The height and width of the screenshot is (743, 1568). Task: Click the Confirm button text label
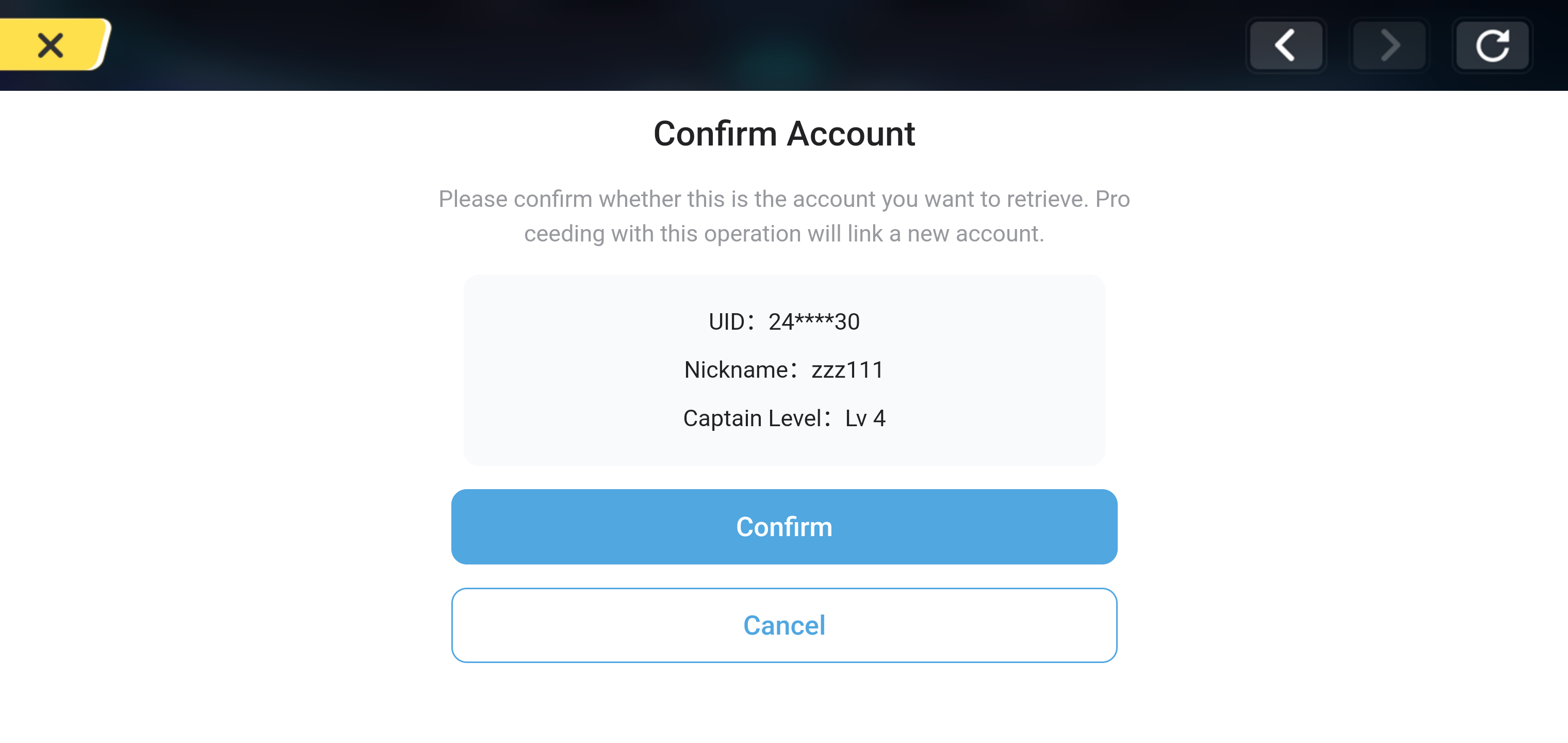784,526
